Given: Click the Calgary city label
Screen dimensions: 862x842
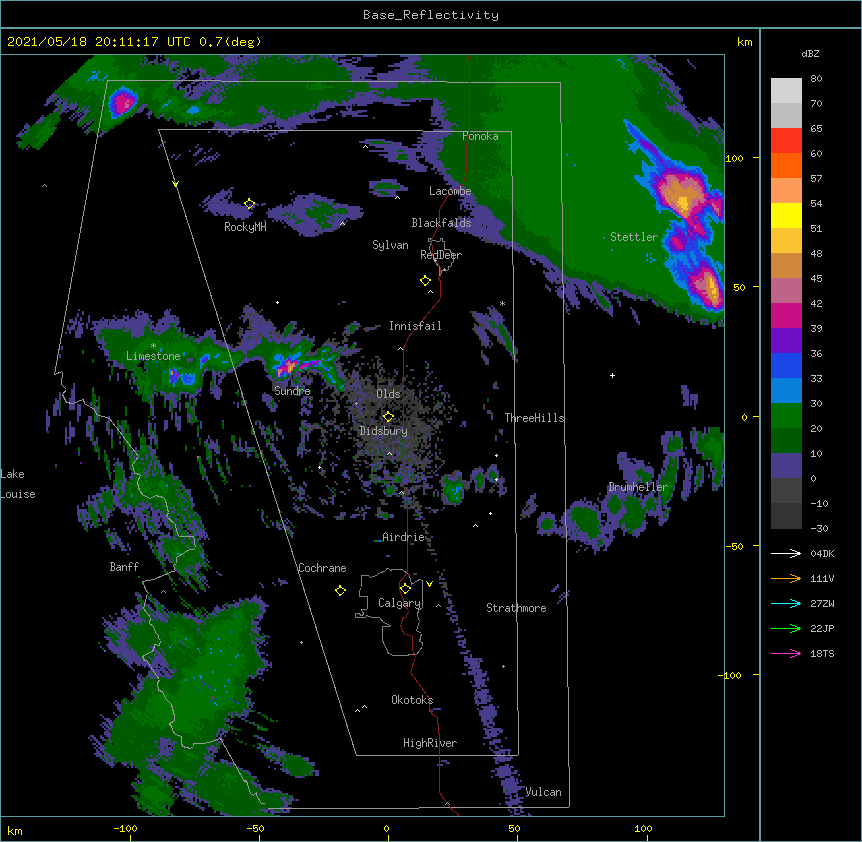Looking at the screenshot, I should pos(400,603).
